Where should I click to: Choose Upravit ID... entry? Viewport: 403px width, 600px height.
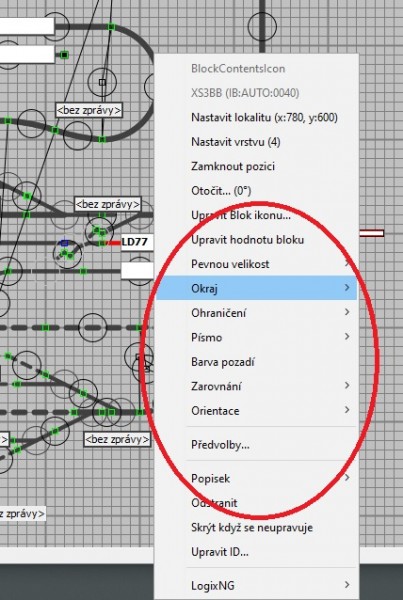point(256,552)
